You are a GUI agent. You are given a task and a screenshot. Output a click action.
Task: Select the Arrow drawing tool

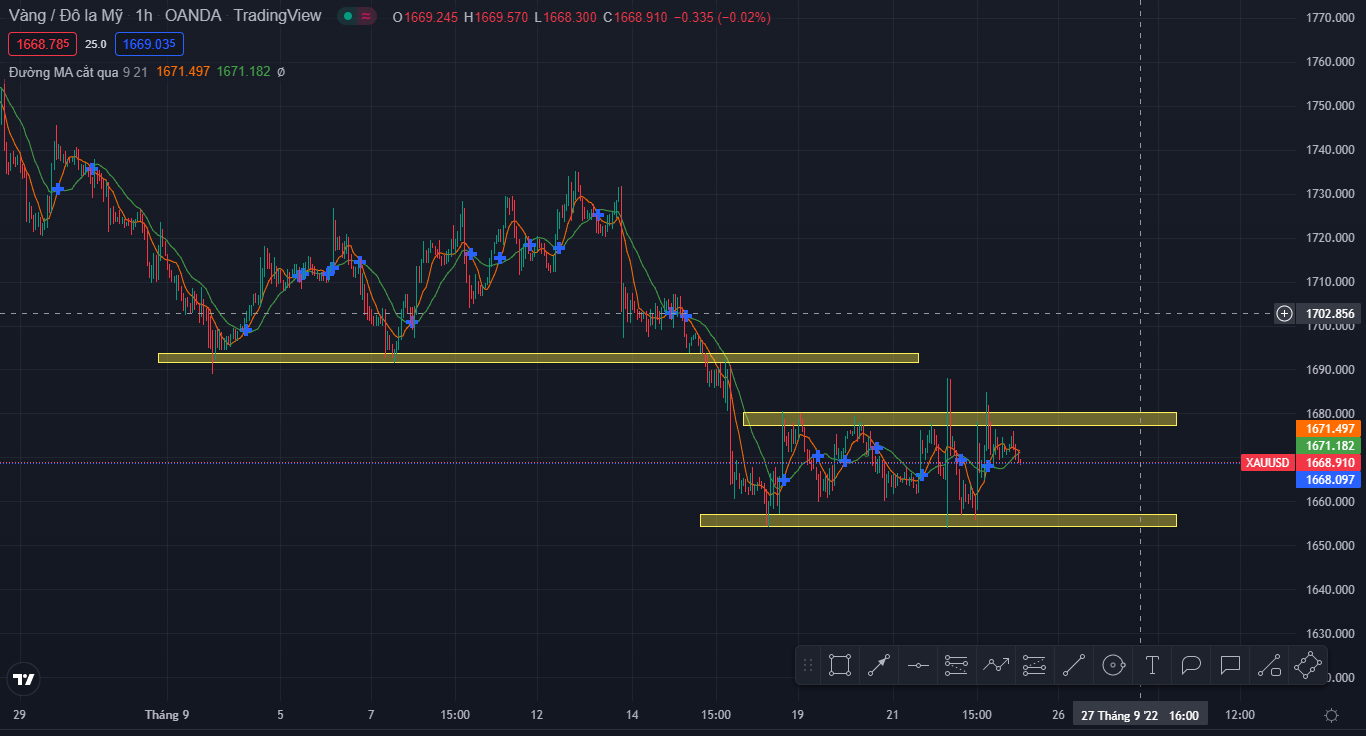coord(879,665)
